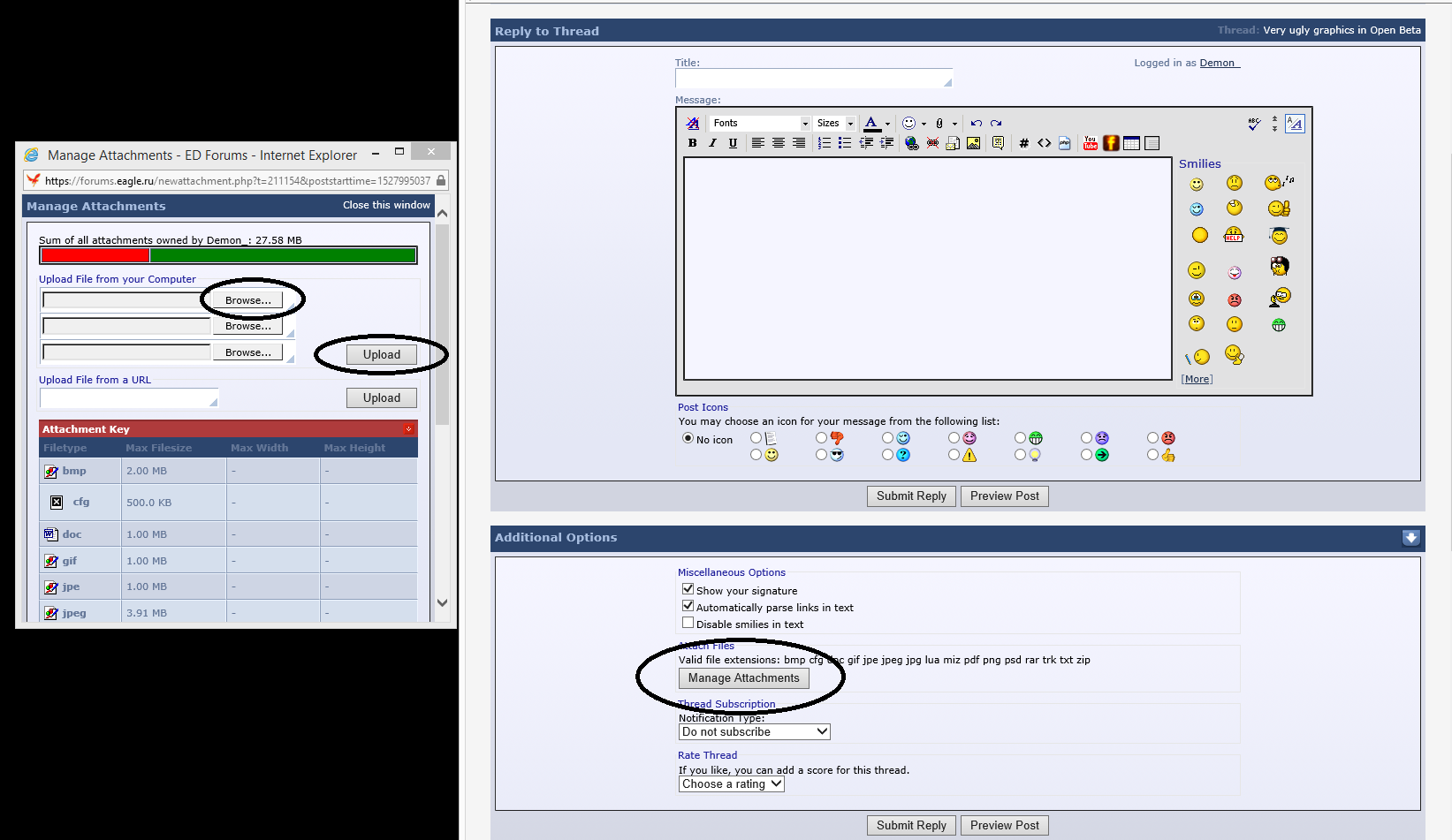Open the Sizes dropdown
Screen dimensions: 1452x840
835,124
